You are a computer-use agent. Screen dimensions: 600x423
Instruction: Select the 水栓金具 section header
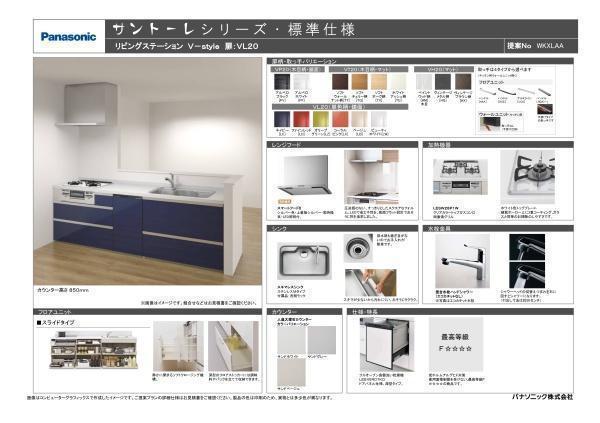(x=441, y=228)
